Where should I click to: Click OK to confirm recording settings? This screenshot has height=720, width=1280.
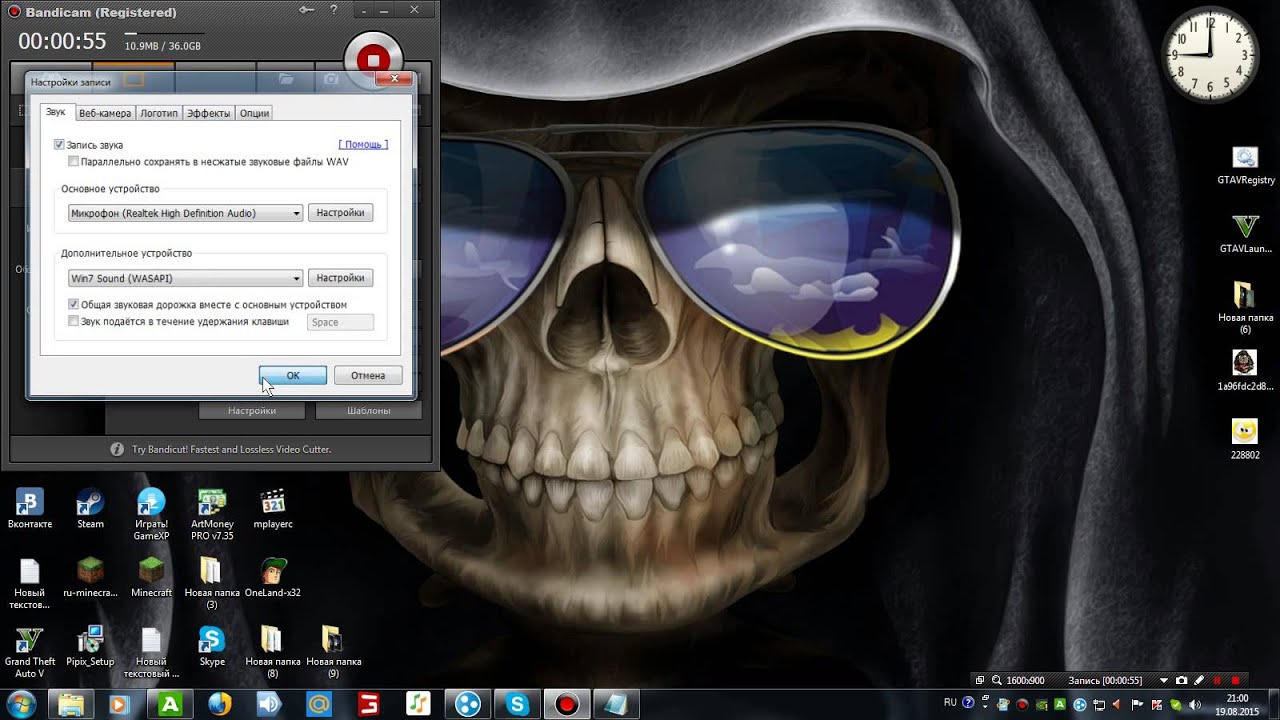coord(293,375)
